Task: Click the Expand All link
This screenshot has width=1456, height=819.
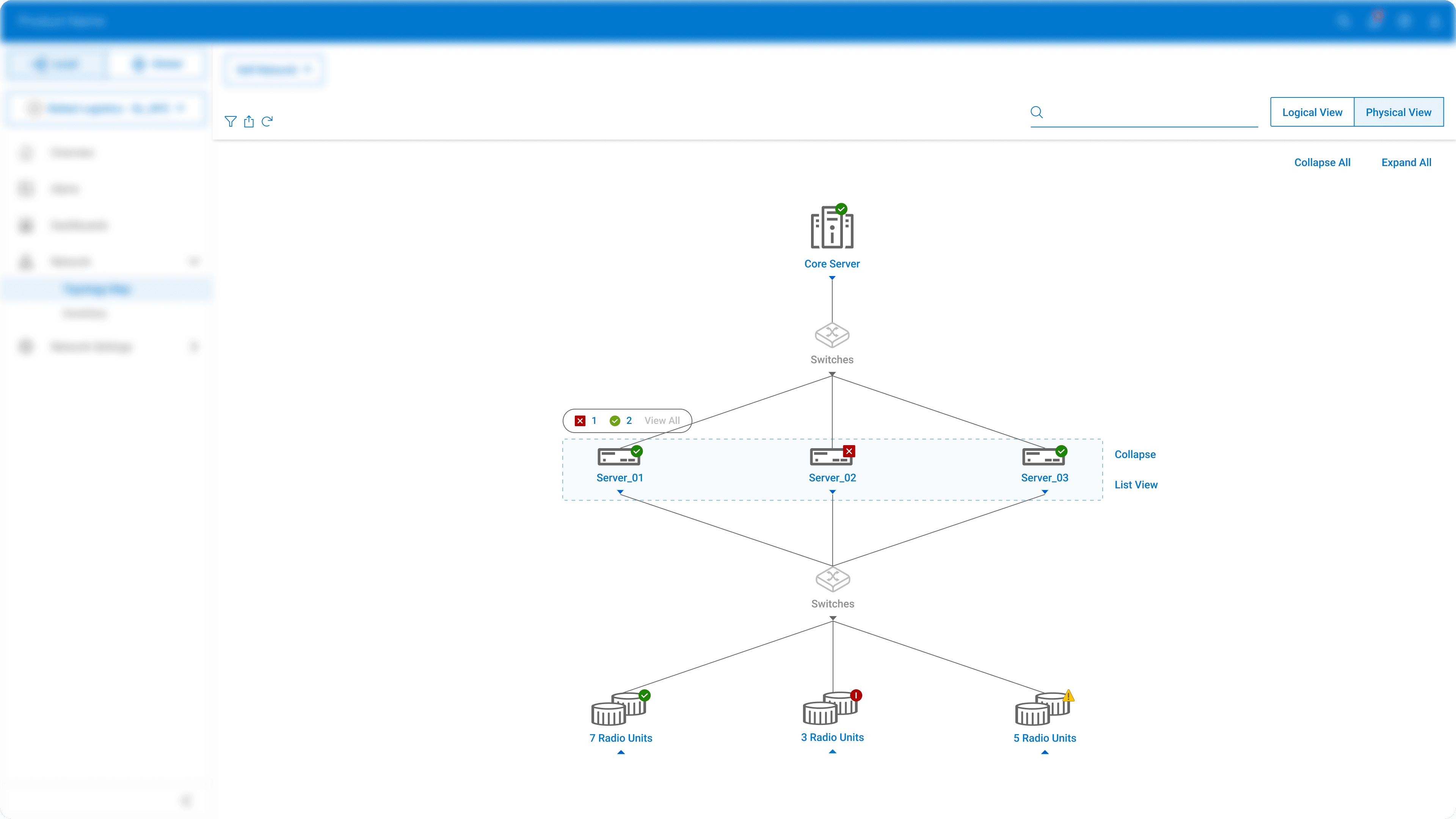Action: pyautogui.click(x=1406, y=162)
